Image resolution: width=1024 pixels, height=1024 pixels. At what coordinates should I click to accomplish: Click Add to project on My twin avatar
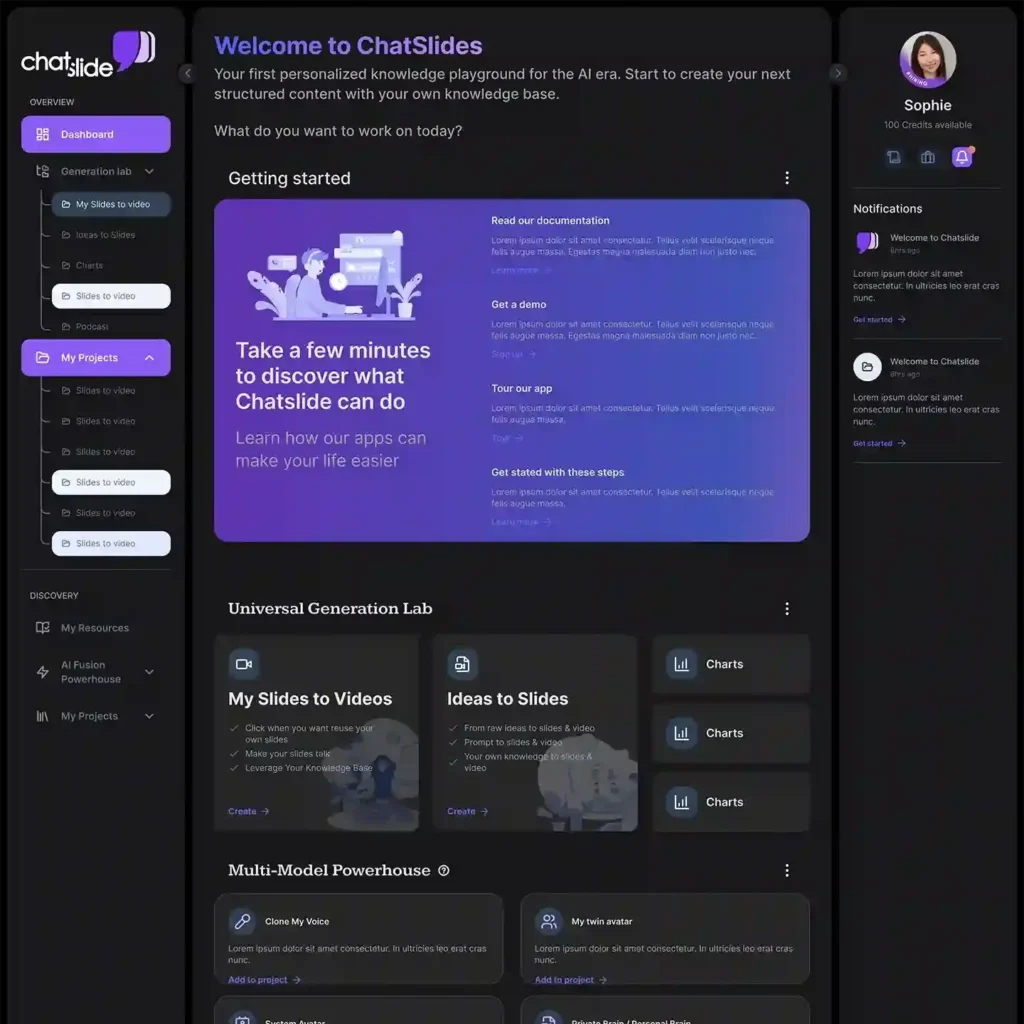pyautogui.click(x=571, y=980)
